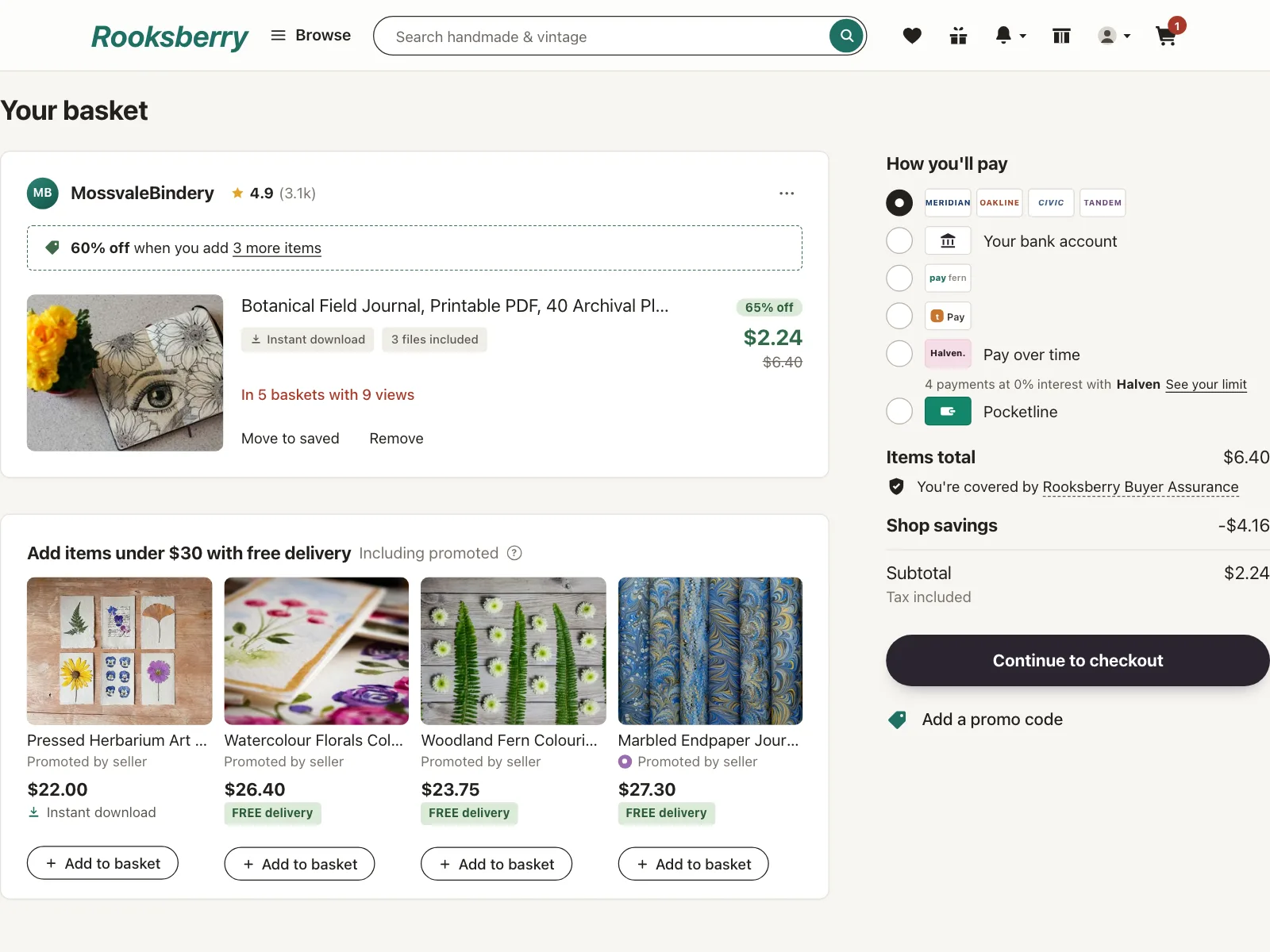Open MossvaleBindery three-dots options menu
Viewport: 1270px width, 952px height.
[x=787, y=193]
